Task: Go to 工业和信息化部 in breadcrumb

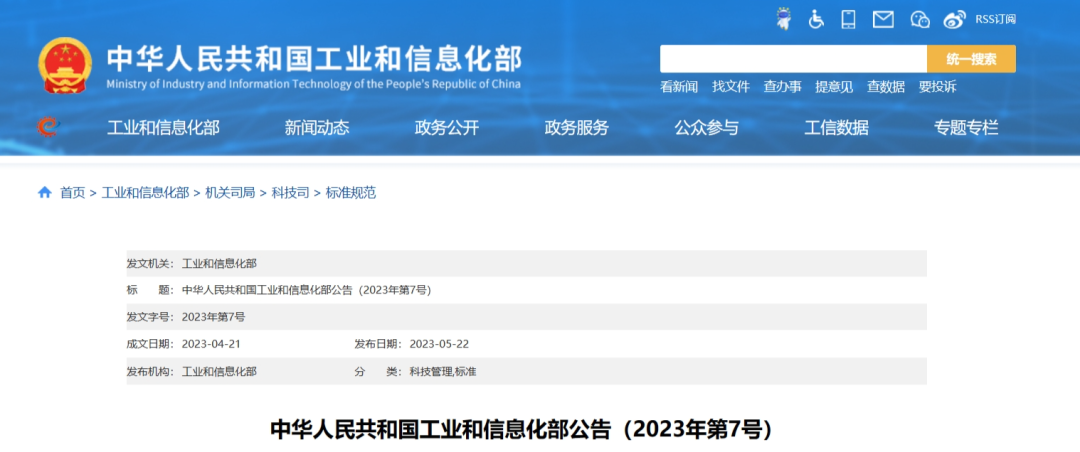Action: click(x=145, y=193)
